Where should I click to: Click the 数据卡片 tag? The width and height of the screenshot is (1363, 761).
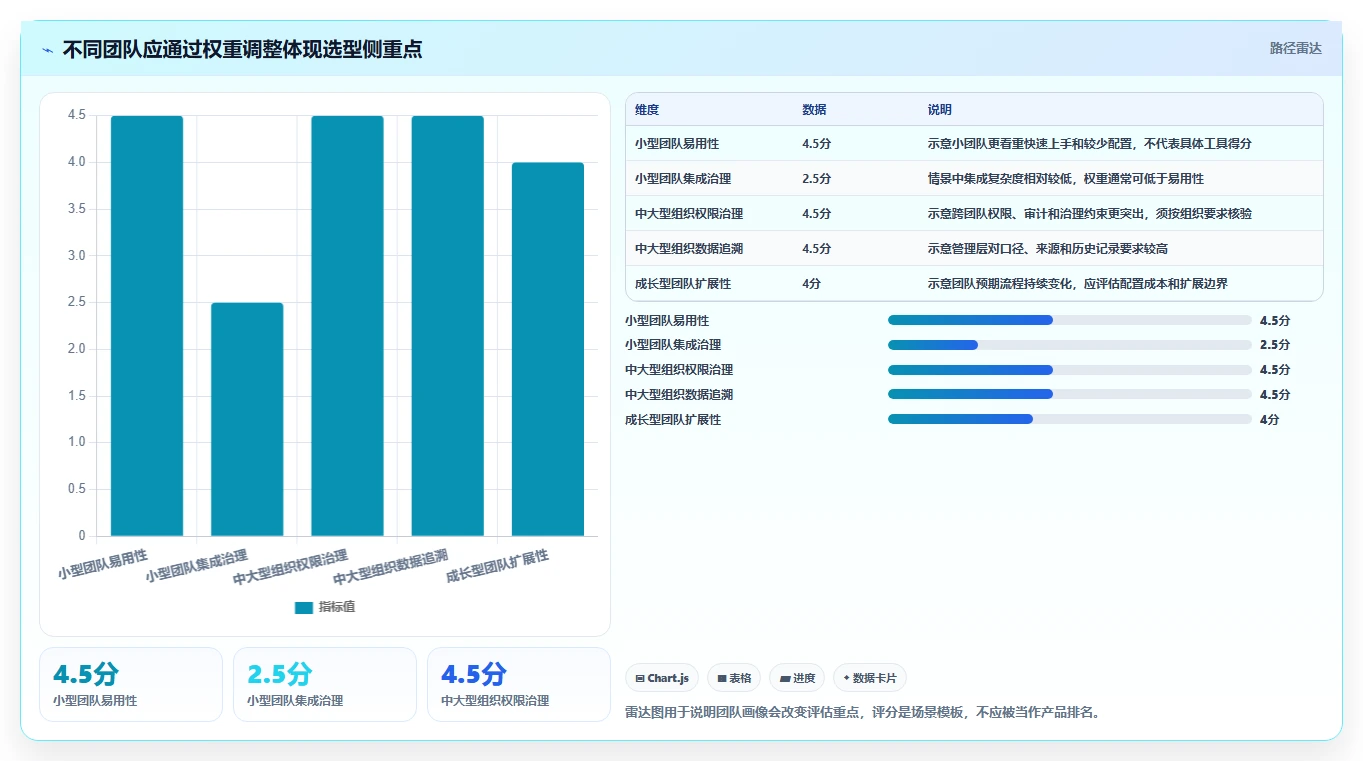[870, 678]
